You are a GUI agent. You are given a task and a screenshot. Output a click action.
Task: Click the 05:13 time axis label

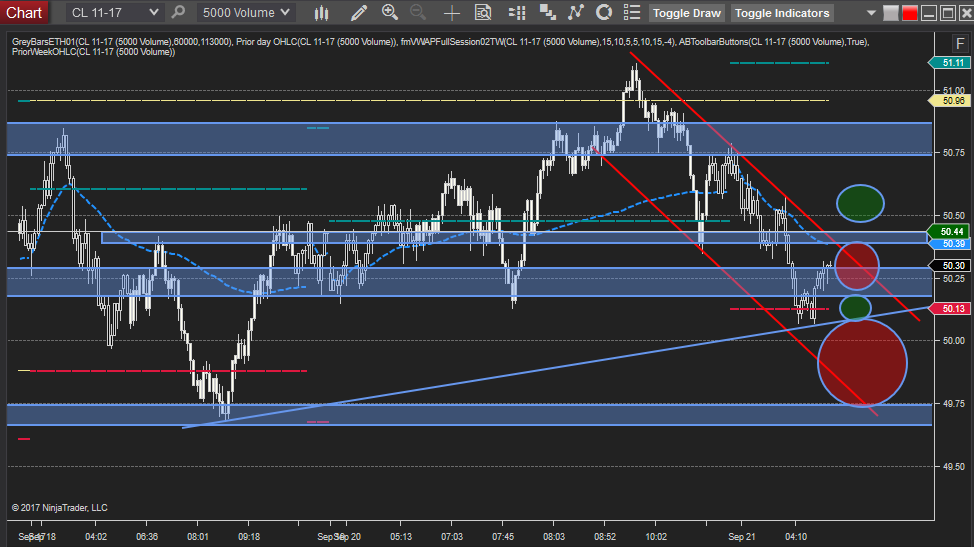tap(401, 536)
